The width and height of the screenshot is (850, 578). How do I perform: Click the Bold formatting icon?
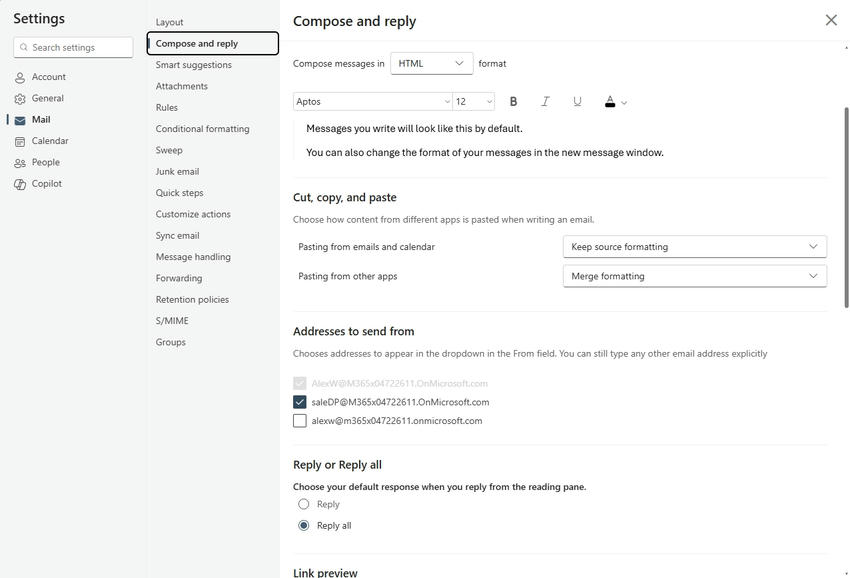tap(514, 102)
